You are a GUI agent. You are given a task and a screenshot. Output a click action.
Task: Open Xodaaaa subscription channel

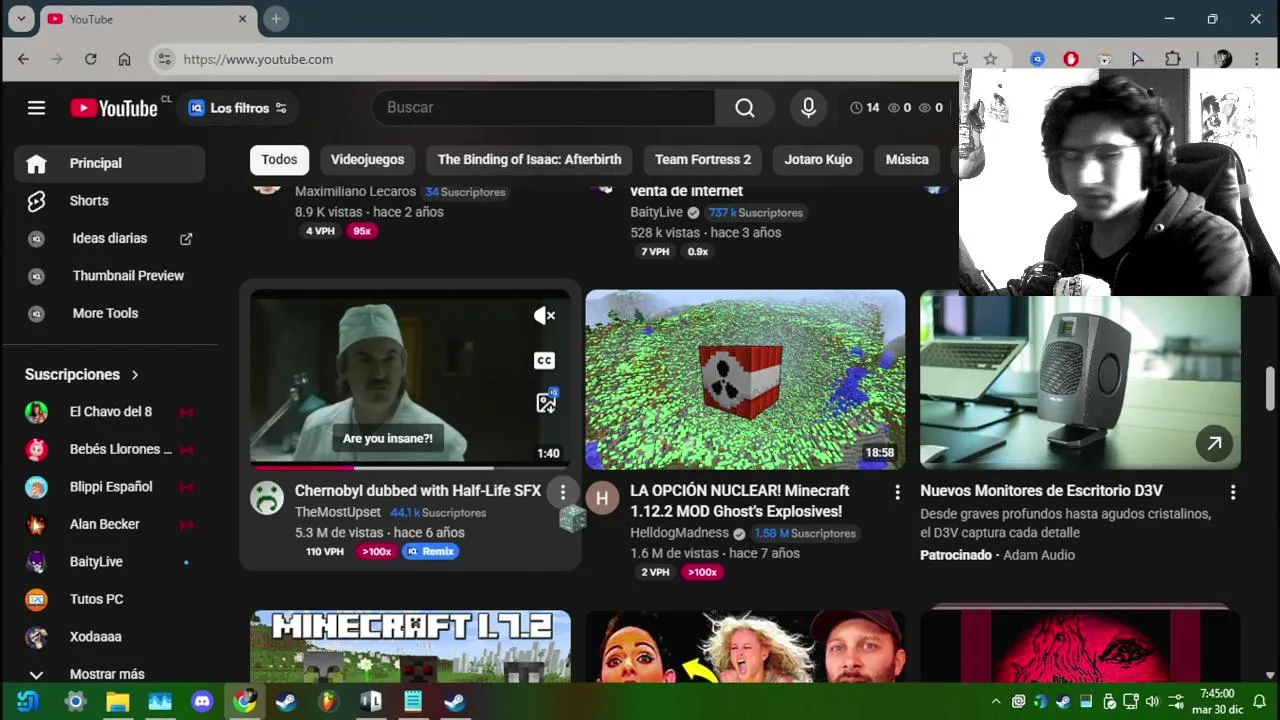(110, 637)
